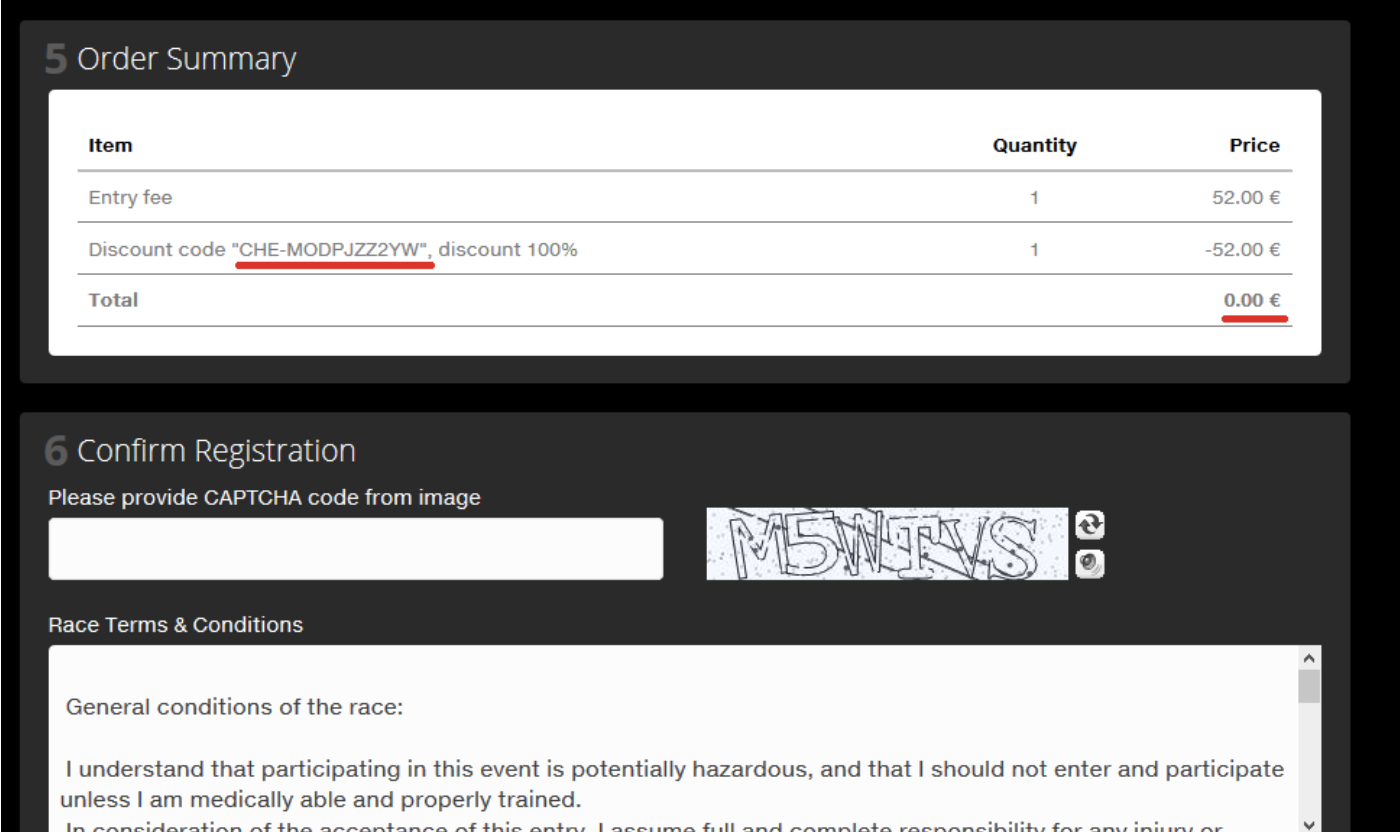1400x832 pixels.
Task: Click the 0.00 € total amount
Action: (x=1252, y=300)
